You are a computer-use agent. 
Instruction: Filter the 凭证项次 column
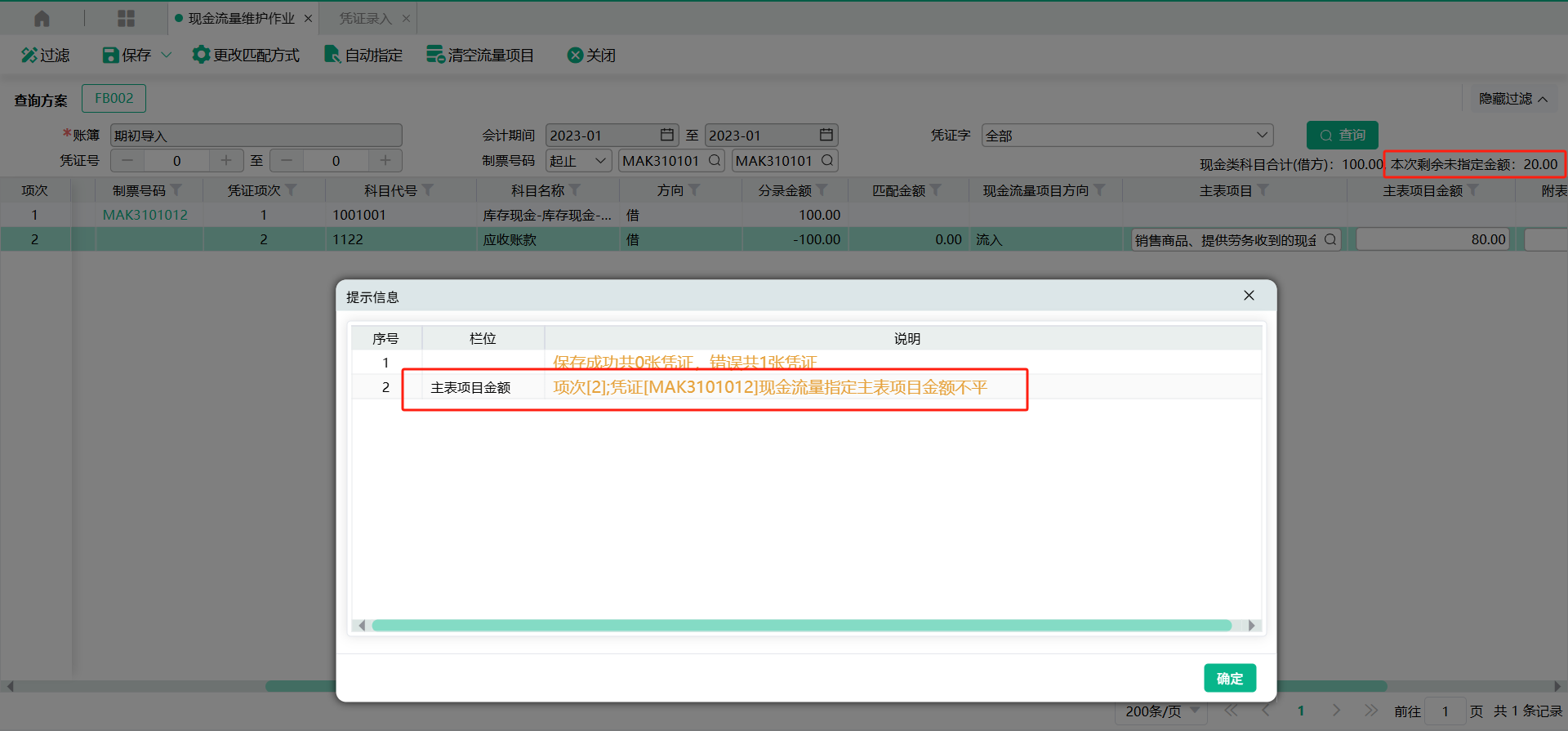(x=292, y=190)
